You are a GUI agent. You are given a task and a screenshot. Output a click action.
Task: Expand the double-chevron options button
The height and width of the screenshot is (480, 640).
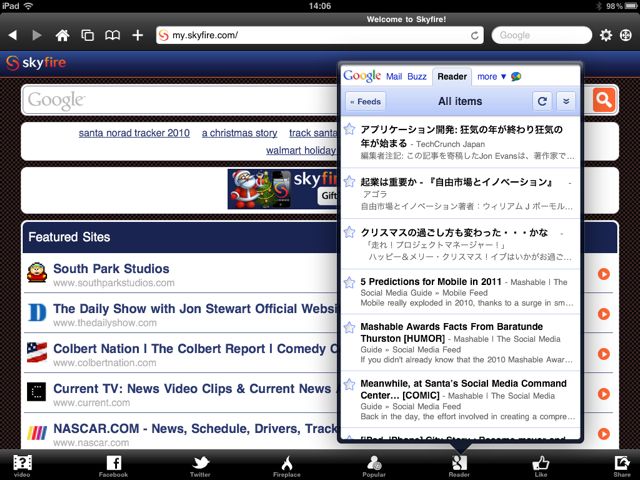click(566, 102)
